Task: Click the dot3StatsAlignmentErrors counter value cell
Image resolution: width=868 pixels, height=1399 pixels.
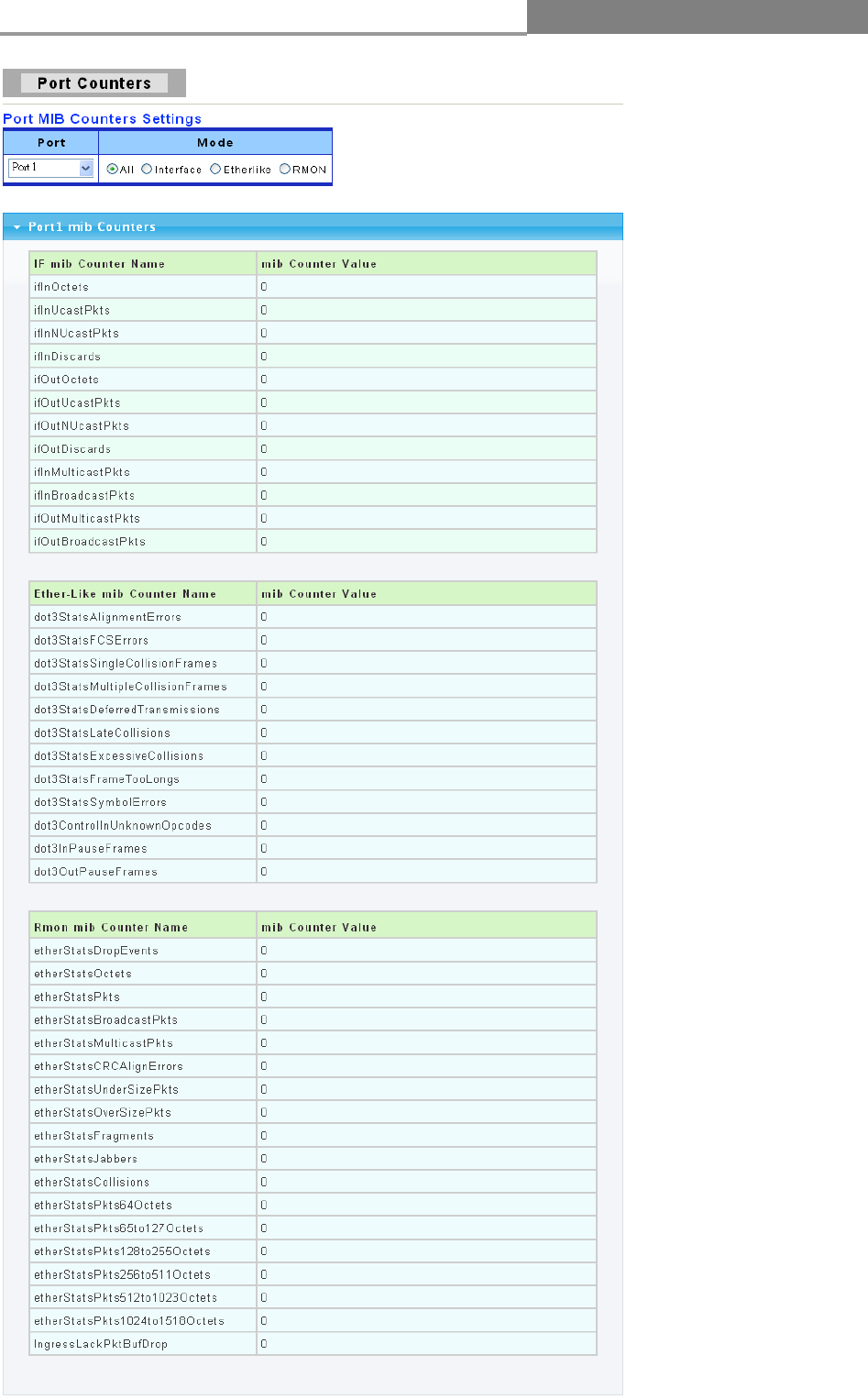Action: coord(426,617)
